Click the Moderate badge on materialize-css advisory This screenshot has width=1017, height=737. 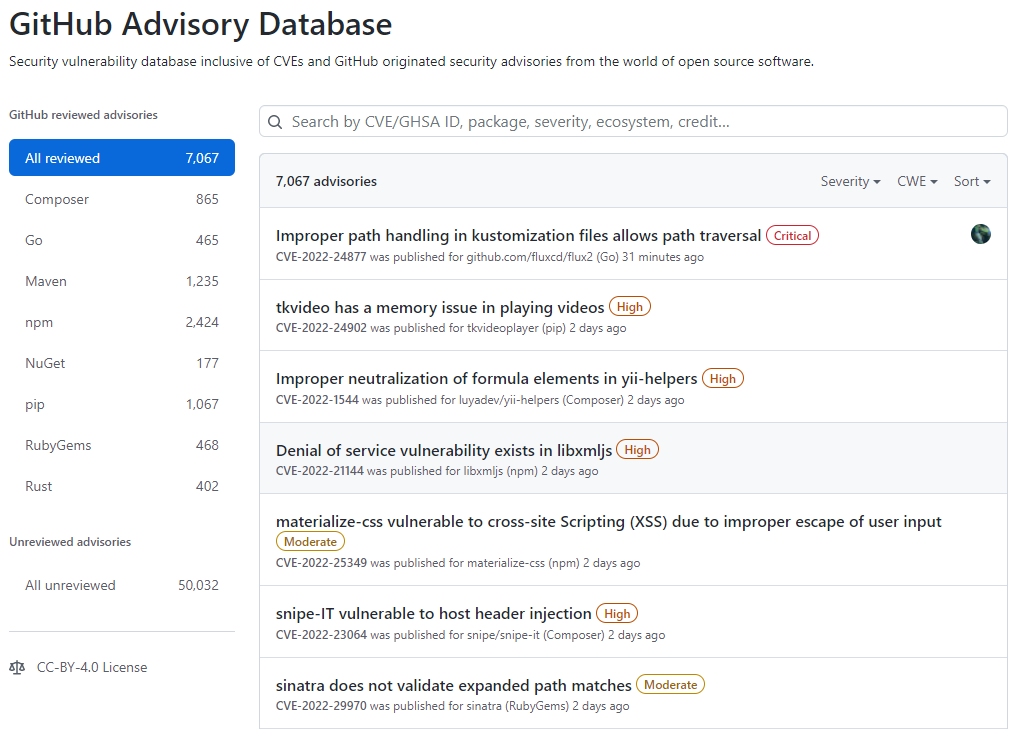(x=310, y=542)
